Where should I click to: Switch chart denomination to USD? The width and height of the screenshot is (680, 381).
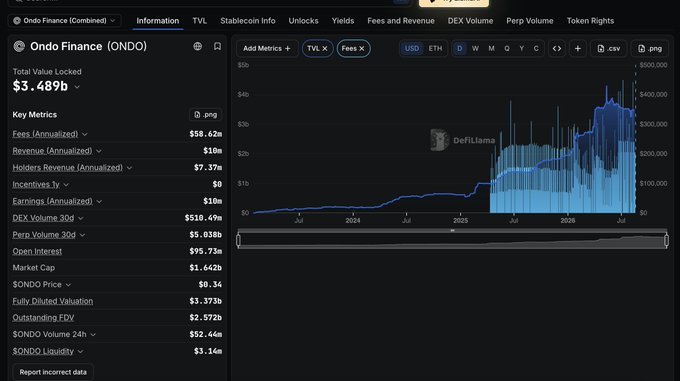[412, 49]
